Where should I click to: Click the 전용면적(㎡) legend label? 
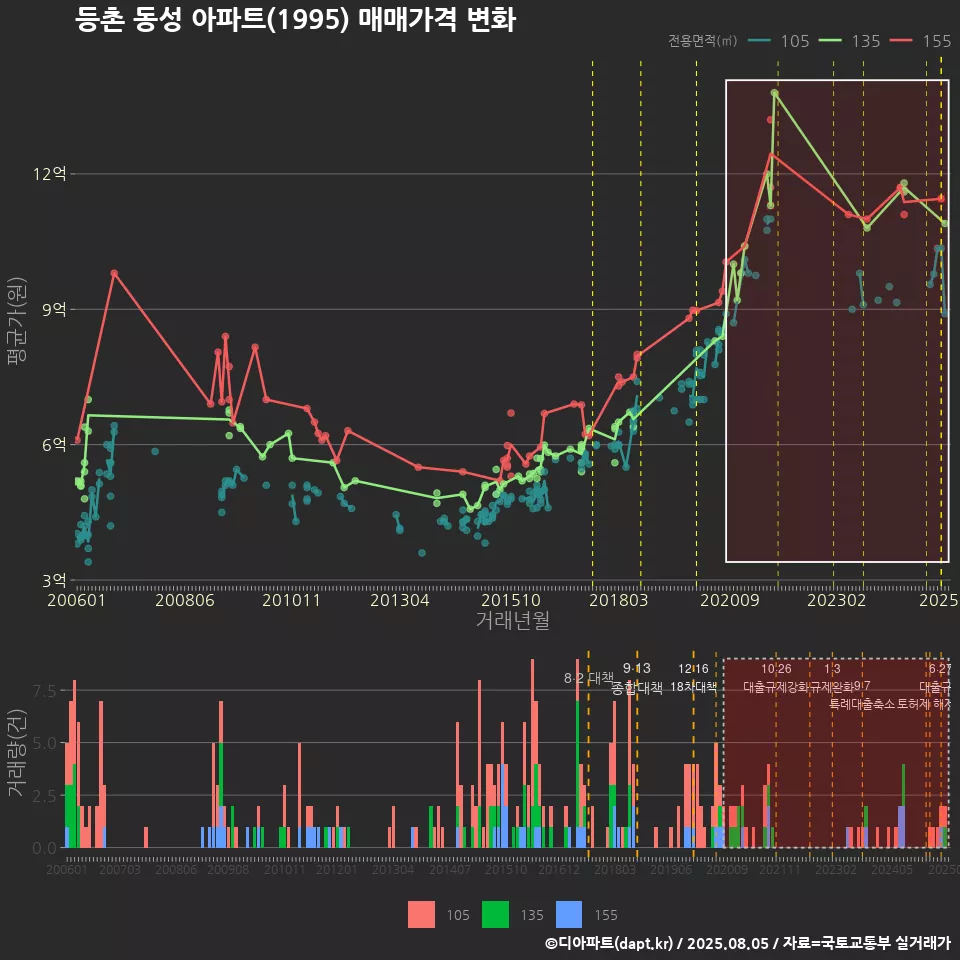coord(702,40)
